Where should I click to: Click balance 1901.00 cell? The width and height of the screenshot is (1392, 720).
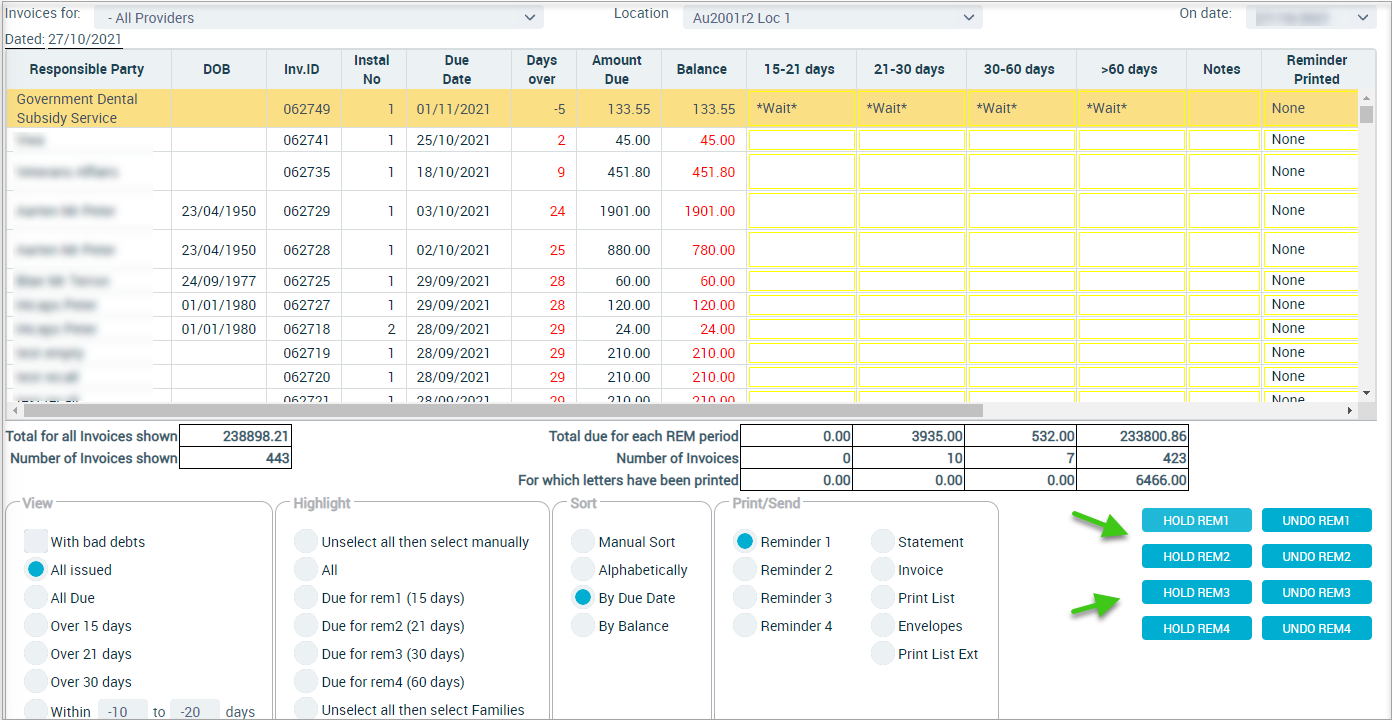coord(703,211)
